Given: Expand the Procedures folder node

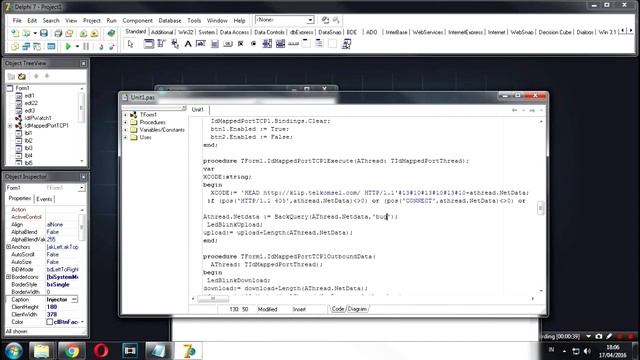Looking at the screenshot, I should (126, 122).
